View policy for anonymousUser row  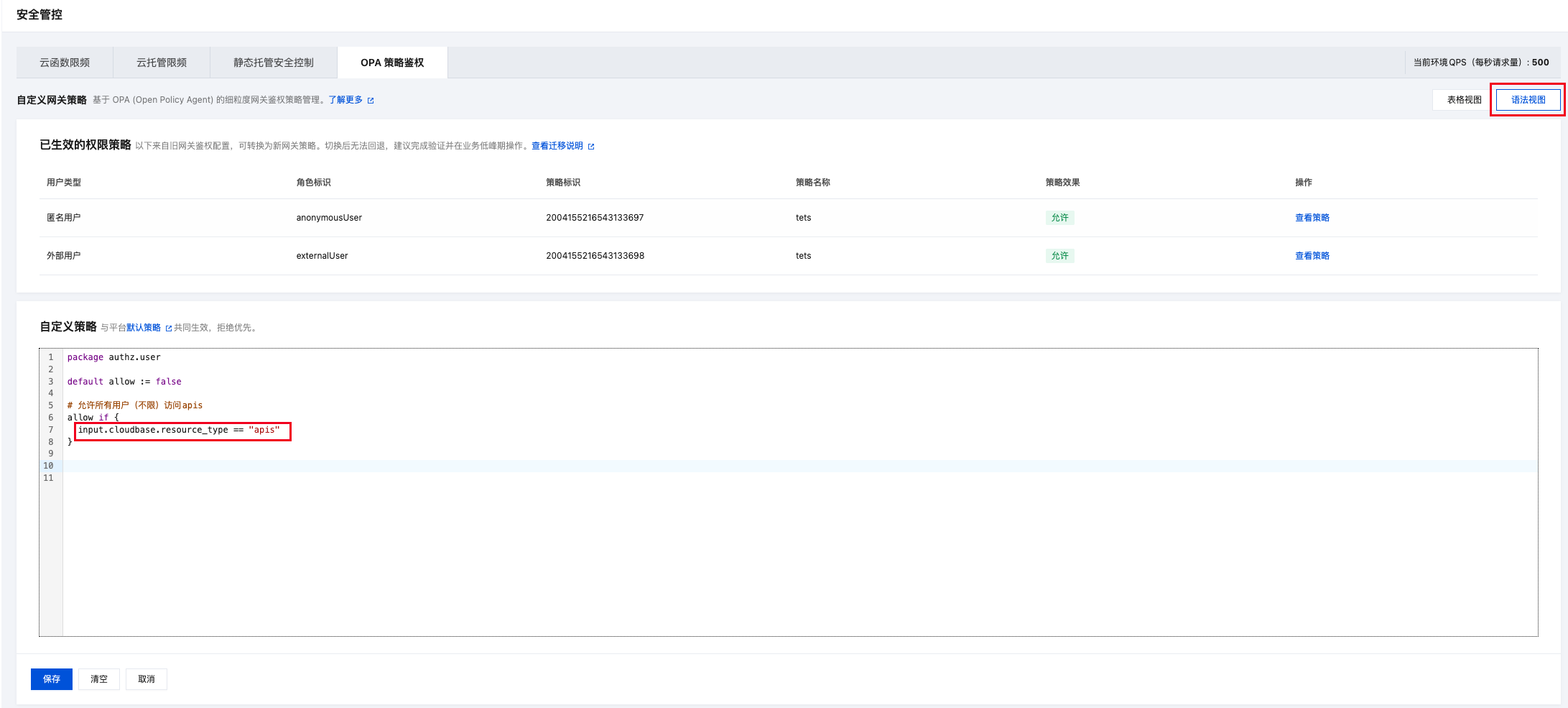click(1312, 218)
